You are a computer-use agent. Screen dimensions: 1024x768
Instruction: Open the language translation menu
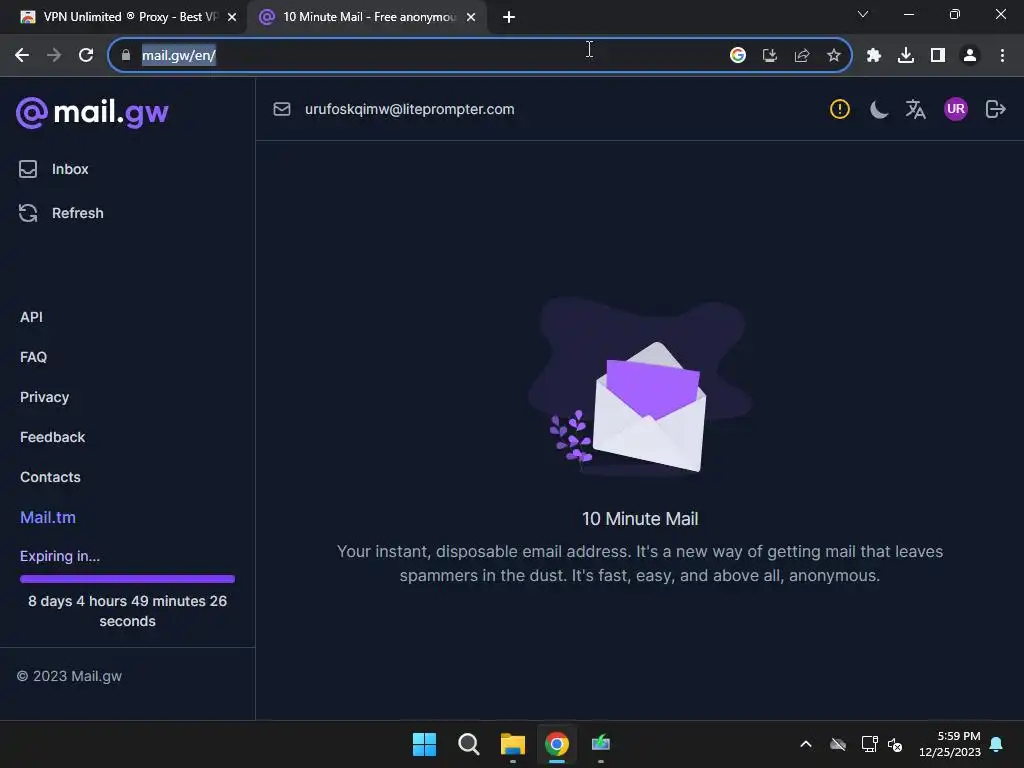pyautogui.click(x=916, y=109)
